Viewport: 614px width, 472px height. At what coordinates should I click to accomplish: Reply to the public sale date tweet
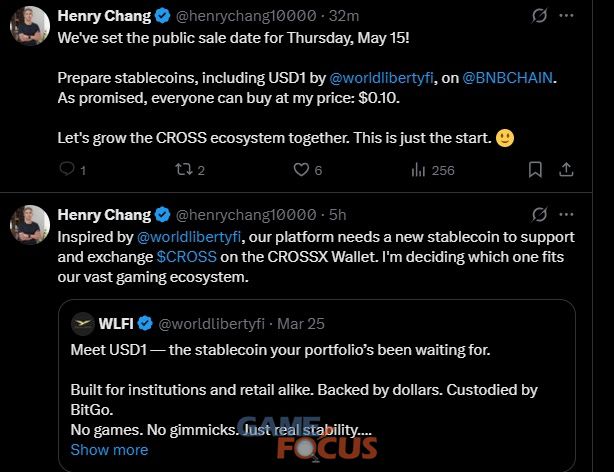[68, 170]
